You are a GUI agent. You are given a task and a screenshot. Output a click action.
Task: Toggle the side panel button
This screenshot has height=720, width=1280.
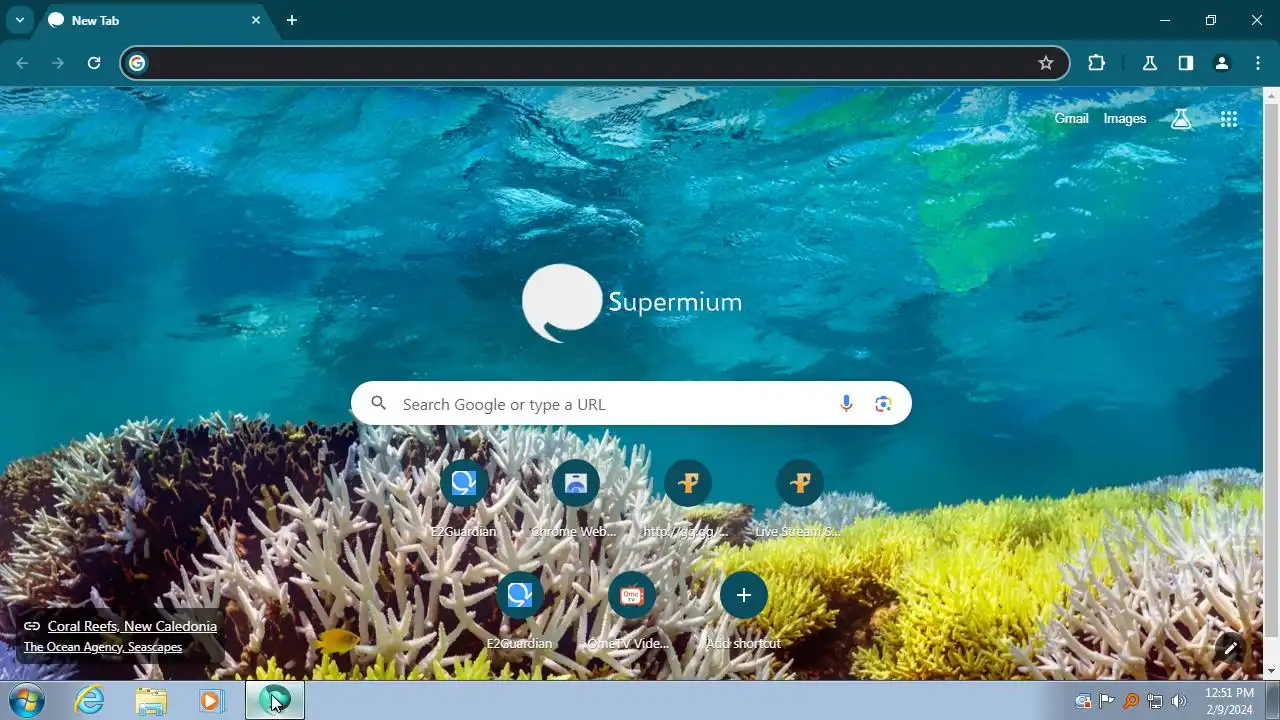pos(1186,63)
